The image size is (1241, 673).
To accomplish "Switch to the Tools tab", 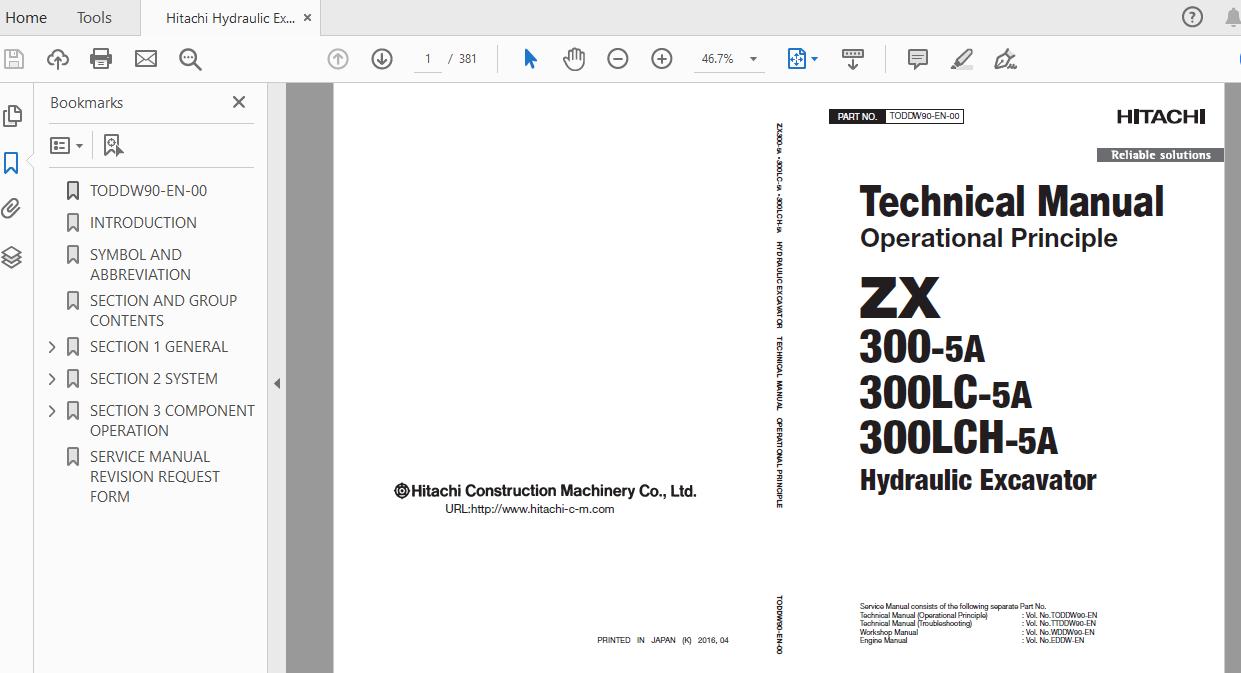I will pos(94,18).
